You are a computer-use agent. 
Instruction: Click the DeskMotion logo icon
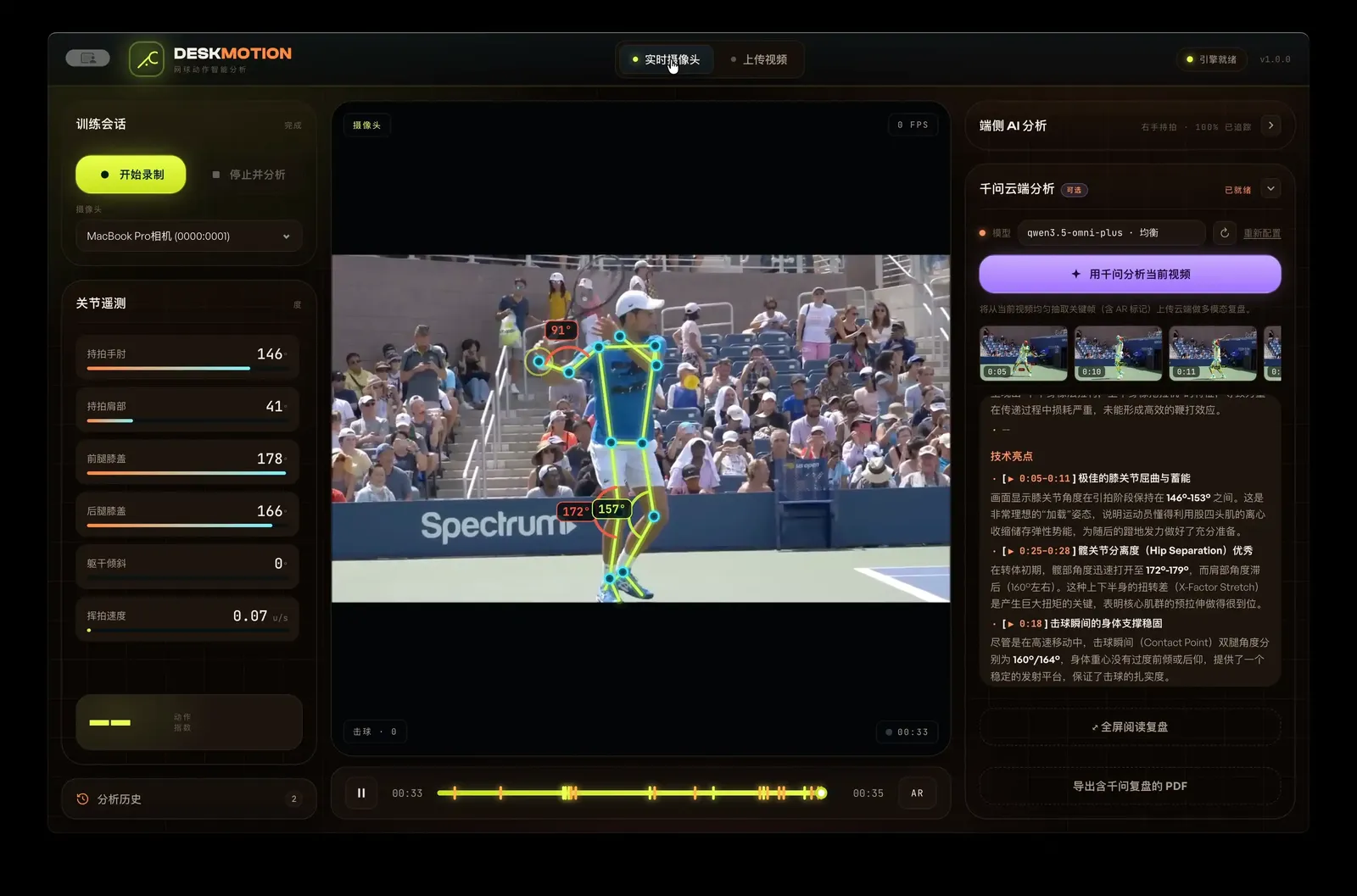tap(146, 59)
